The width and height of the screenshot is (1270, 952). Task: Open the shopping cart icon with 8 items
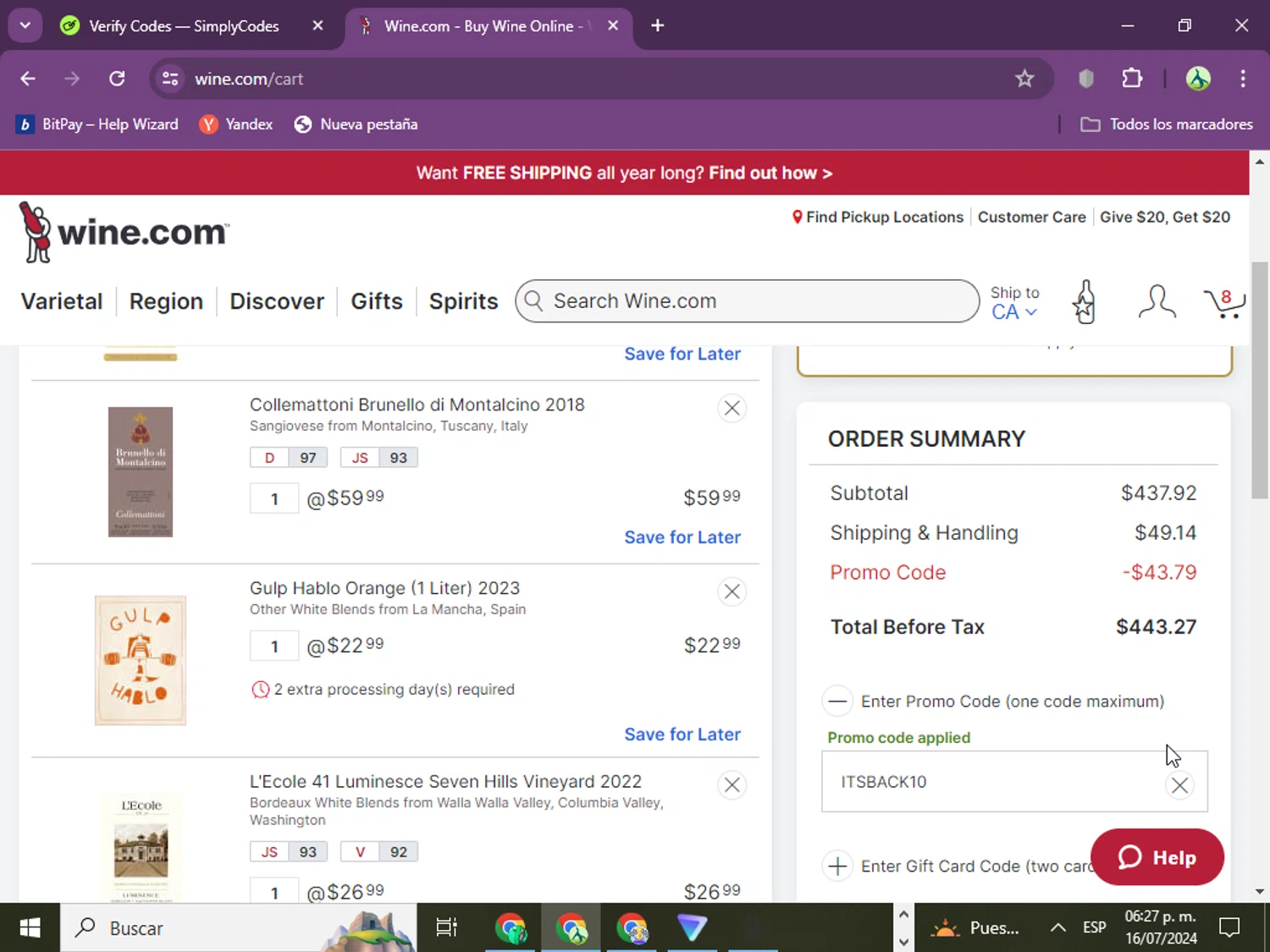tap(1224, 303)
